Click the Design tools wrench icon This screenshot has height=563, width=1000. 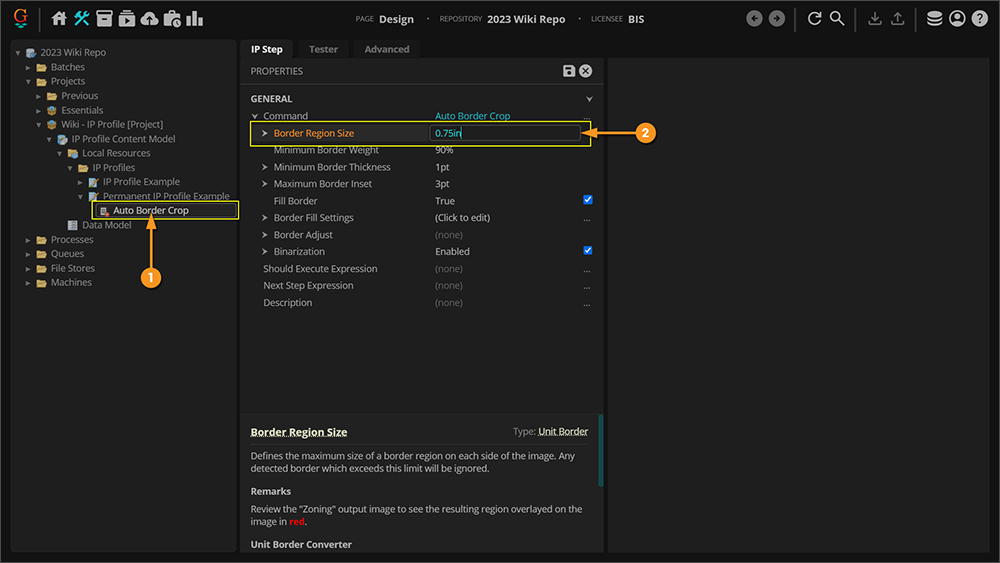(x=82, y=19)
